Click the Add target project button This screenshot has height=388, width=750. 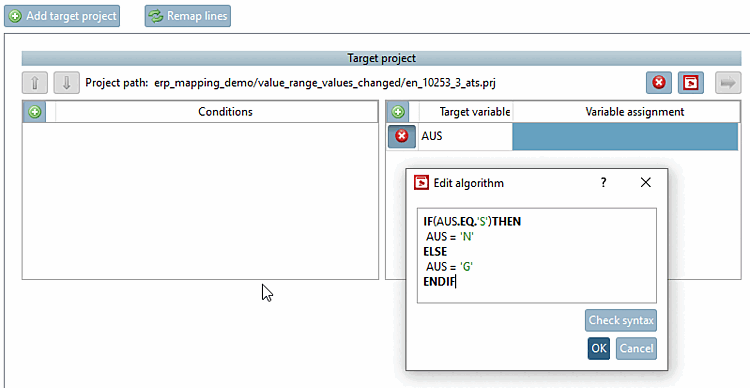tap(62, 16)
